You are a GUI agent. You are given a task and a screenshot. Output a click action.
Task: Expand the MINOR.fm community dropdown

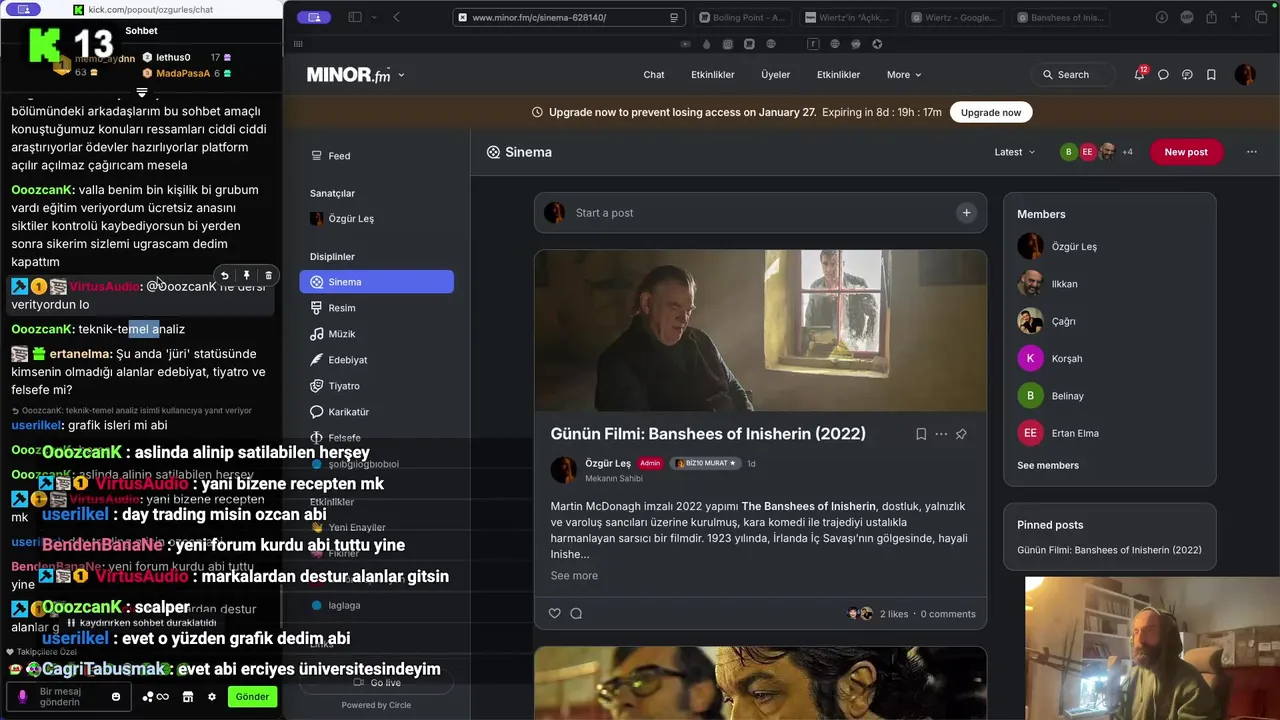coord(401,75)
